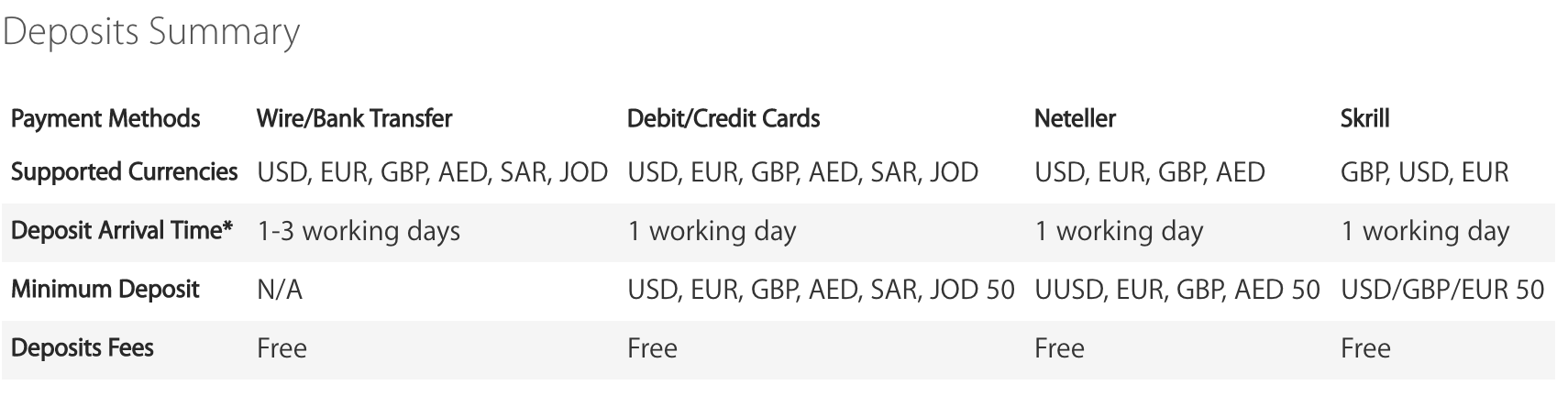Screen dimensions: 1568x418
Task: Click the USD/GBP/EUR 50 cell
Action: point(1442,290)
